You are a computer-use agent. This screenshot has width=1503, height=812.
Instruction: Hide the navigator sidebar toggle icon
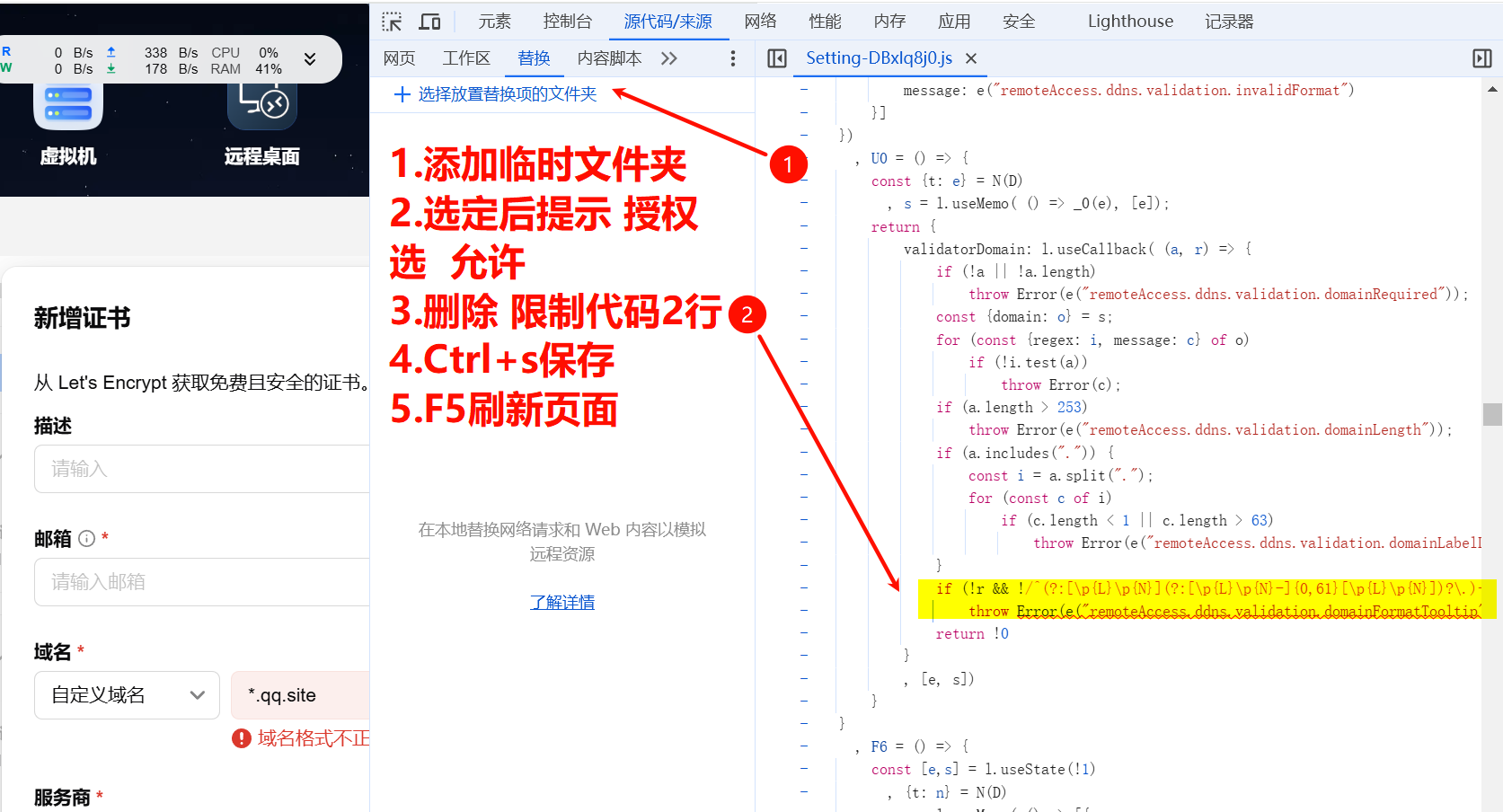(x=777, y=58)
